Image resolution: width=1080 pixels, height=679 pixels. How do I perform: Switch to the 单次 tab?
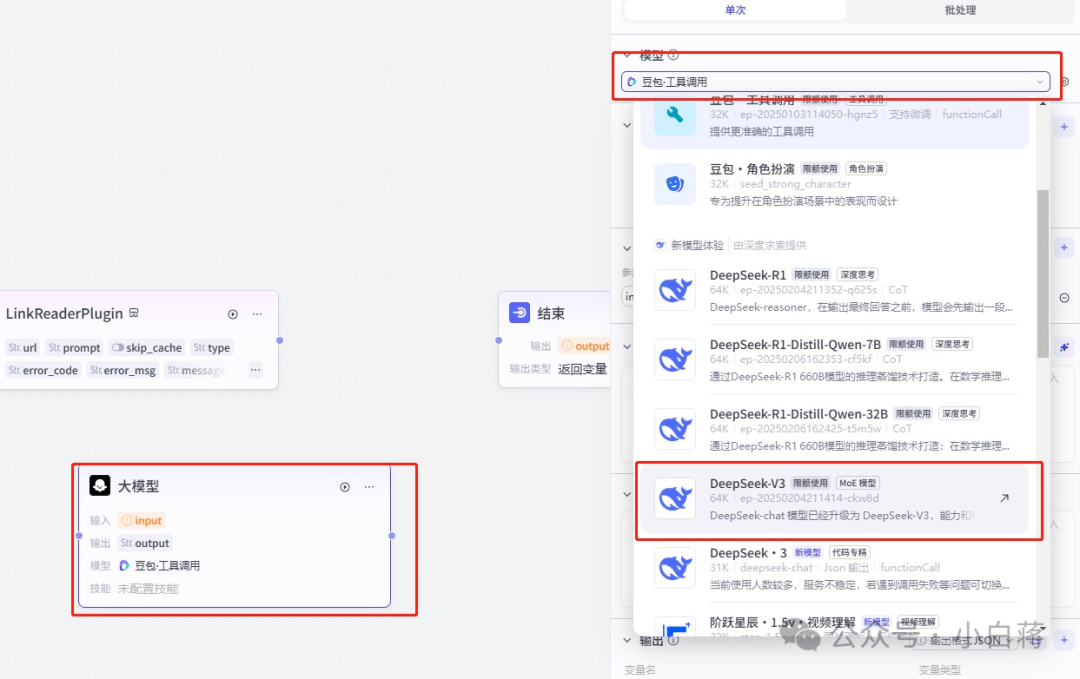coord(735,10)
